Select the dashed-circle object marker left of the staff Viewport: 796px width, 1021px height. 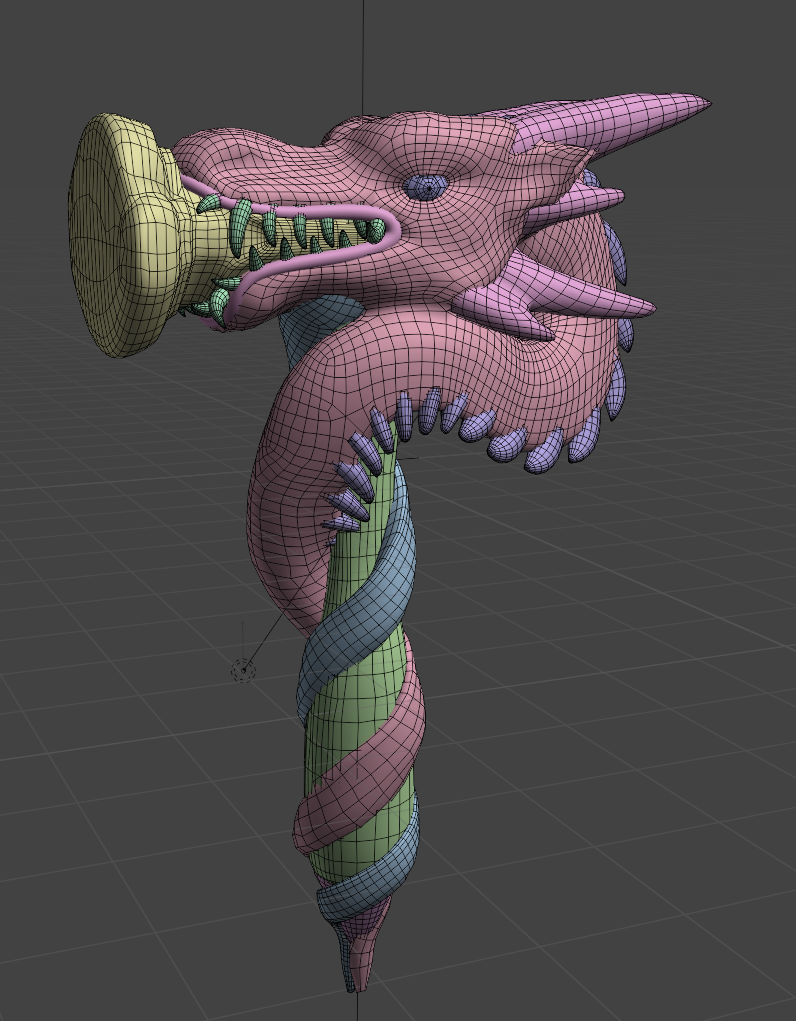click(x=244, y=670)
